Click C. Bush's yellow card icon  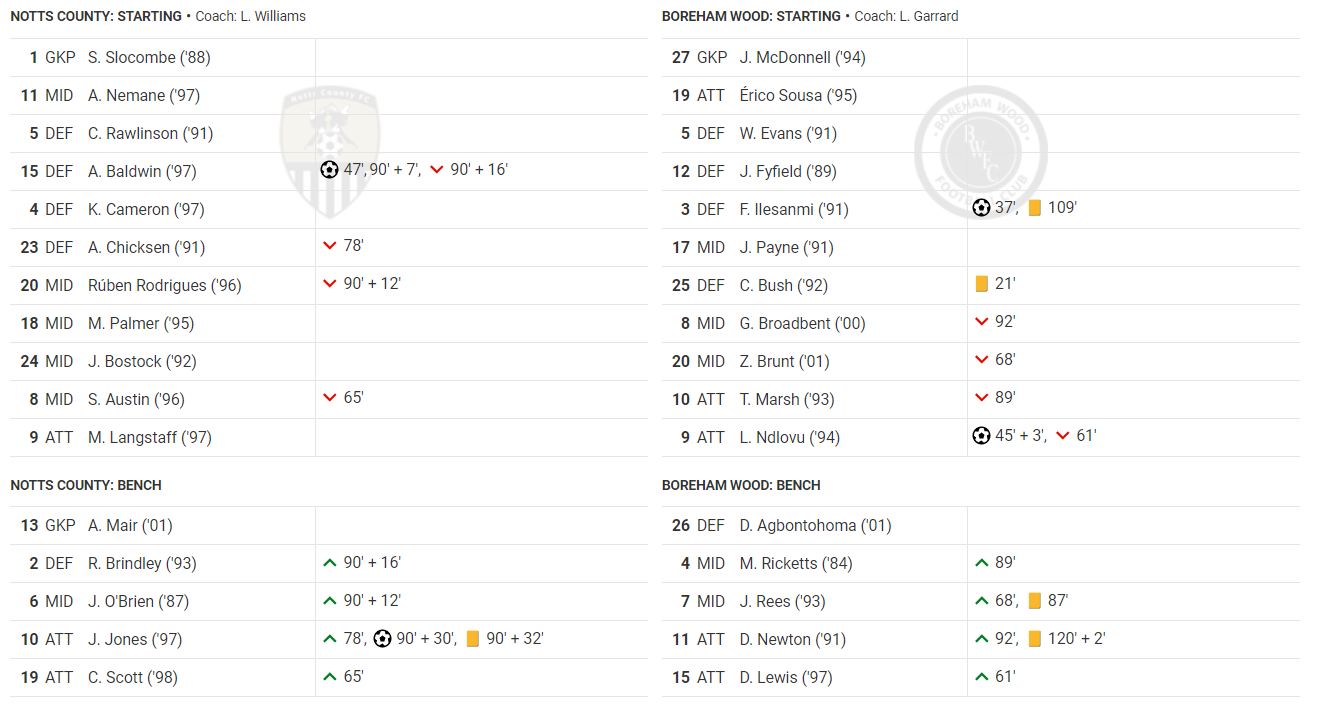click(x=982, y=284)
